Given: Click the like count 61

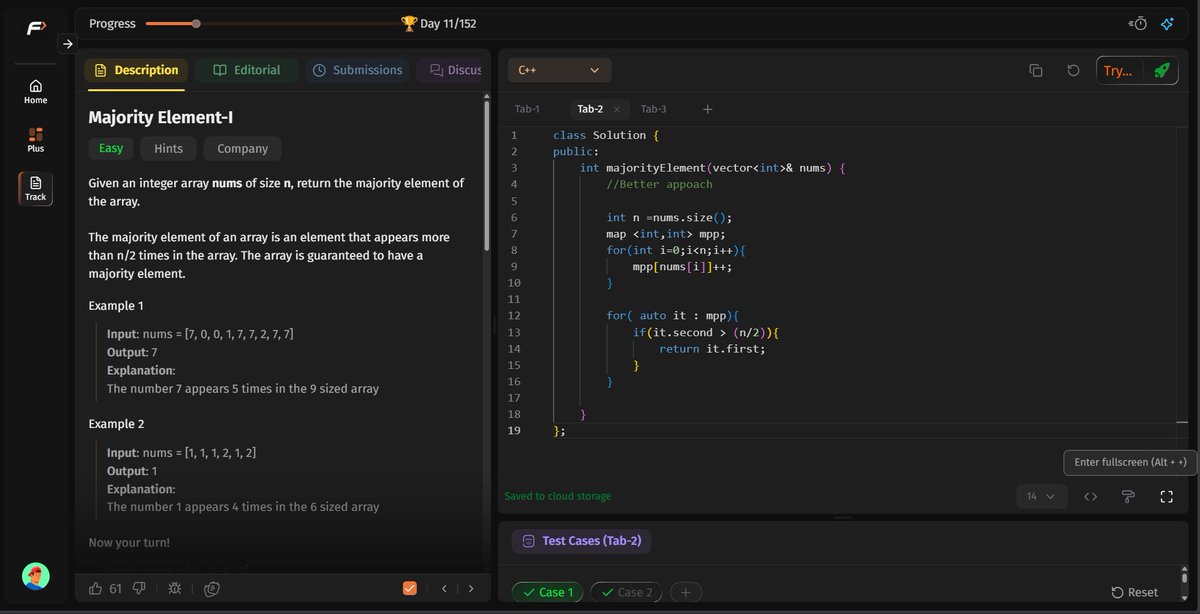Looking at the screenshot, I should click(115, 589).
